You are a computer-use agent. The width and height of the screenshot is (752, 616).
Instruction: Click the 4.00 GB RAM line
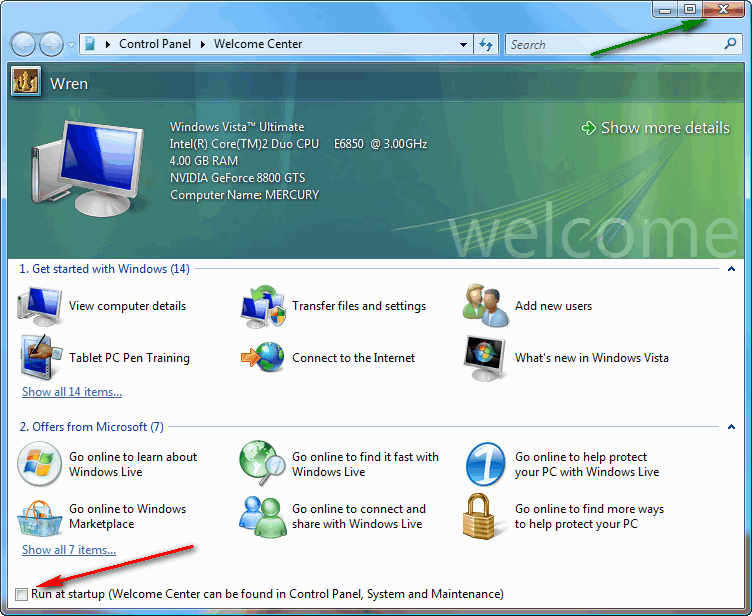pos(204,161)
